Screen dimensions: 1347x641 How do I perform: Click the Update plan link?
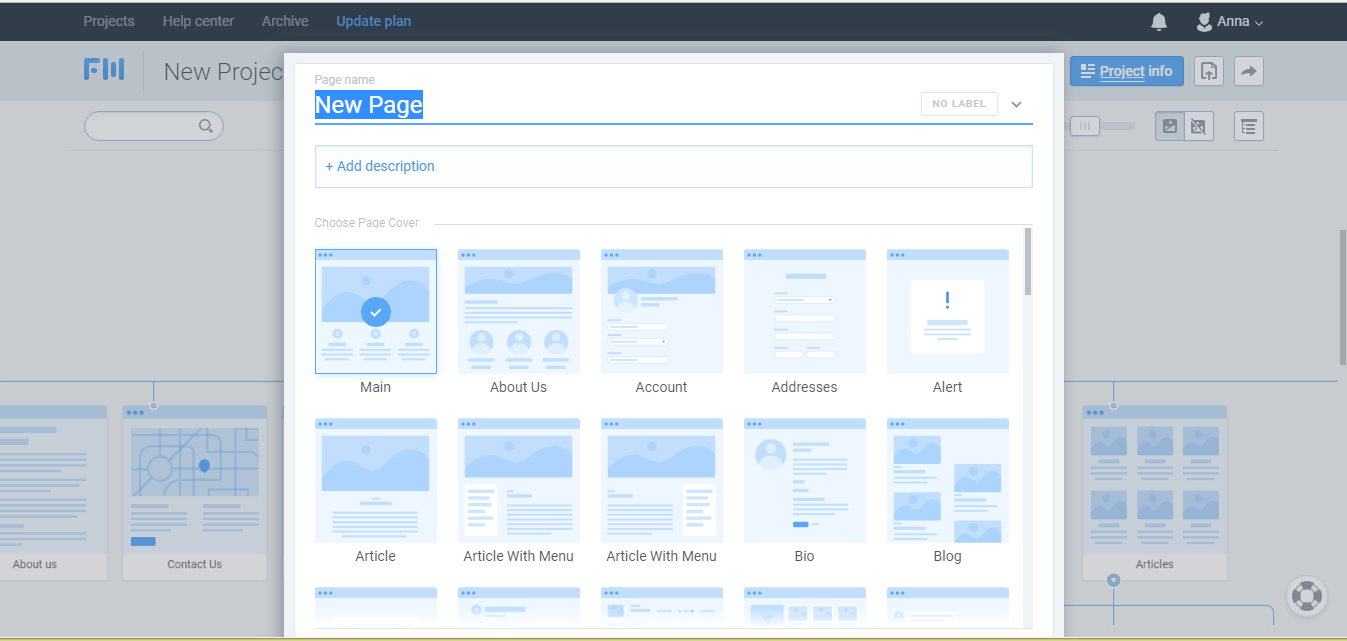pyautogui.click(x=373, y=20)
